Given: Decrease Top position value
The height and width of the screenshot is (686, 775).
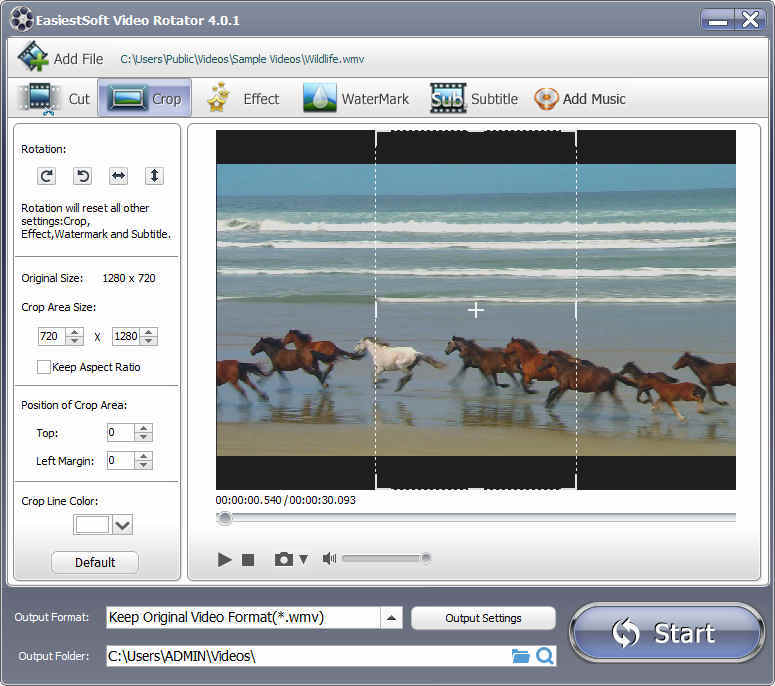Looking at the screenshot, I should point(143,437).
